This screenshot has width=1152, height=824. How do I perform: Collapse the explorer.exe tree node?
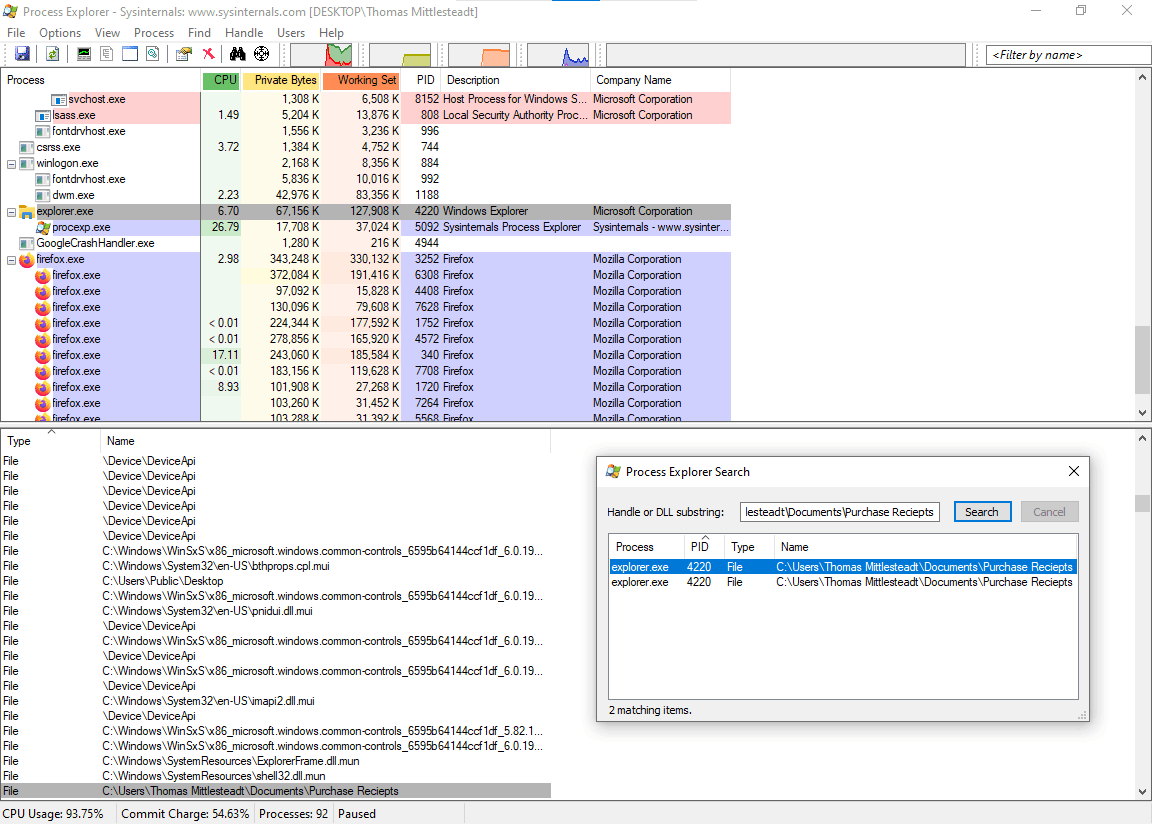tap(11, 212)
